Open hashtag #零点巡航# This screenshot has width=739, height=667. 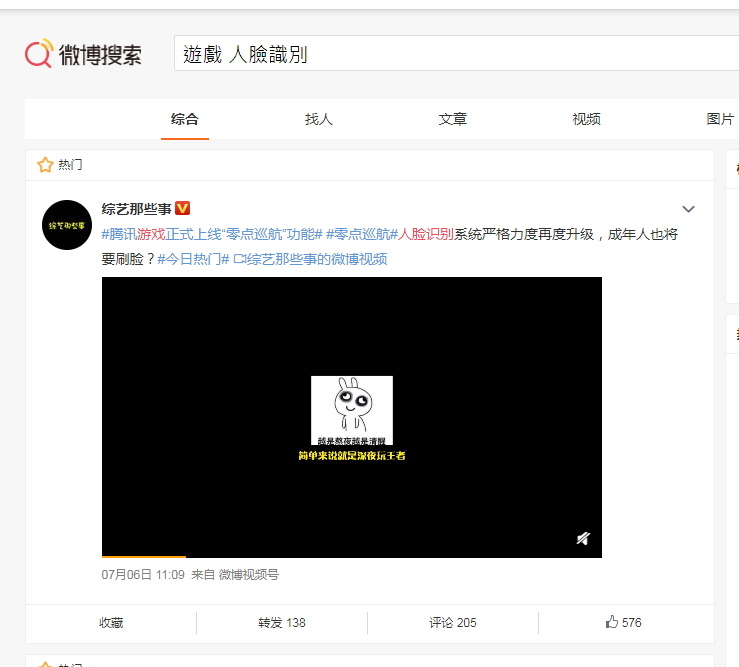click(362, 234)
